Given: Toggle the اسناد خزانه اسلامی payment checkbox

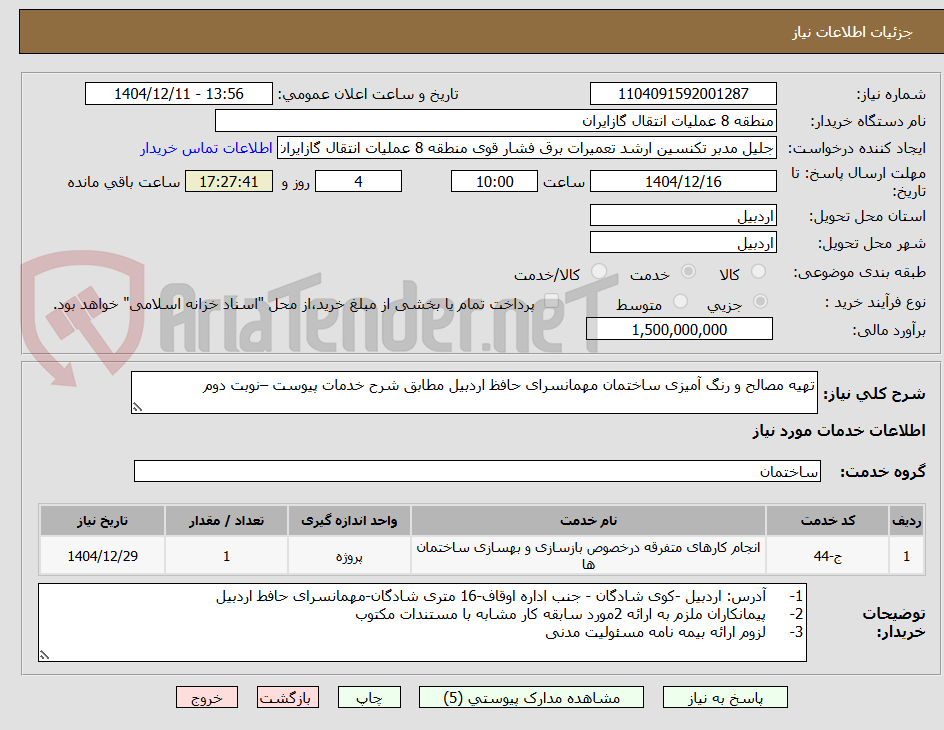Looking at the screenshot, I should (x=551, y=302).
